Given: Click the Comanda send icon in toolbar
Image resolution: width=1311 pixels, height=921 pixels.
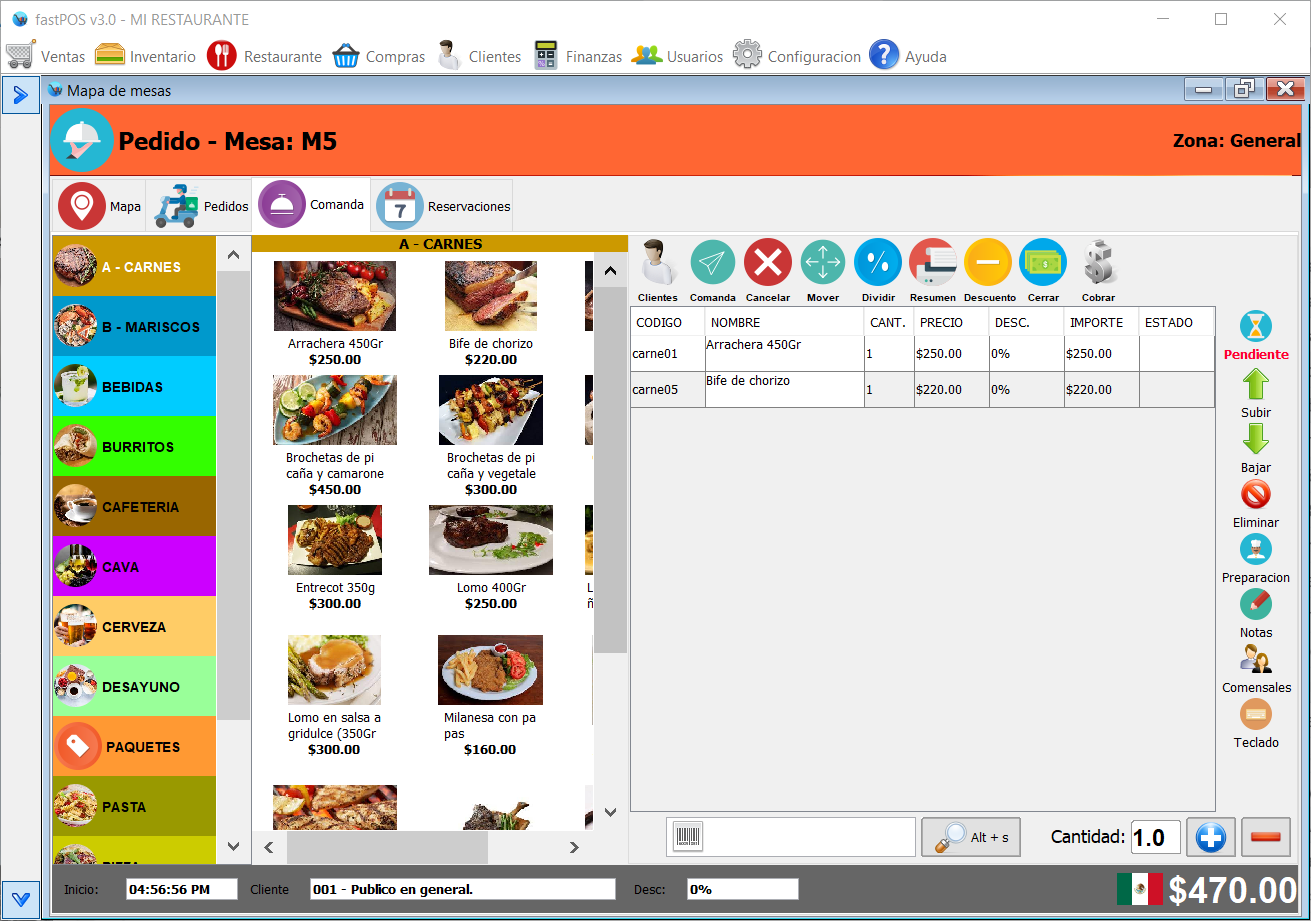Looking at the screenshot, I should (712, 263).
